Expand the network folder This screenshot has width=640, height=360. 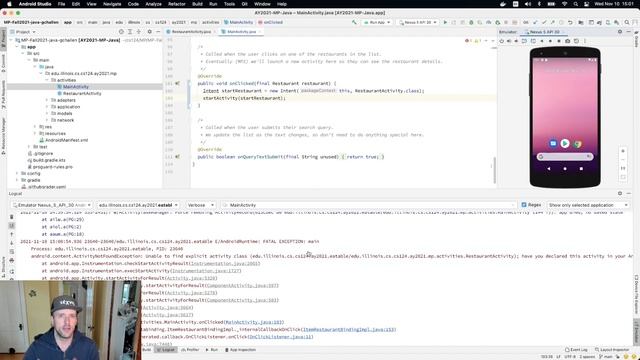pyautogui.click(x=47, y=120)
